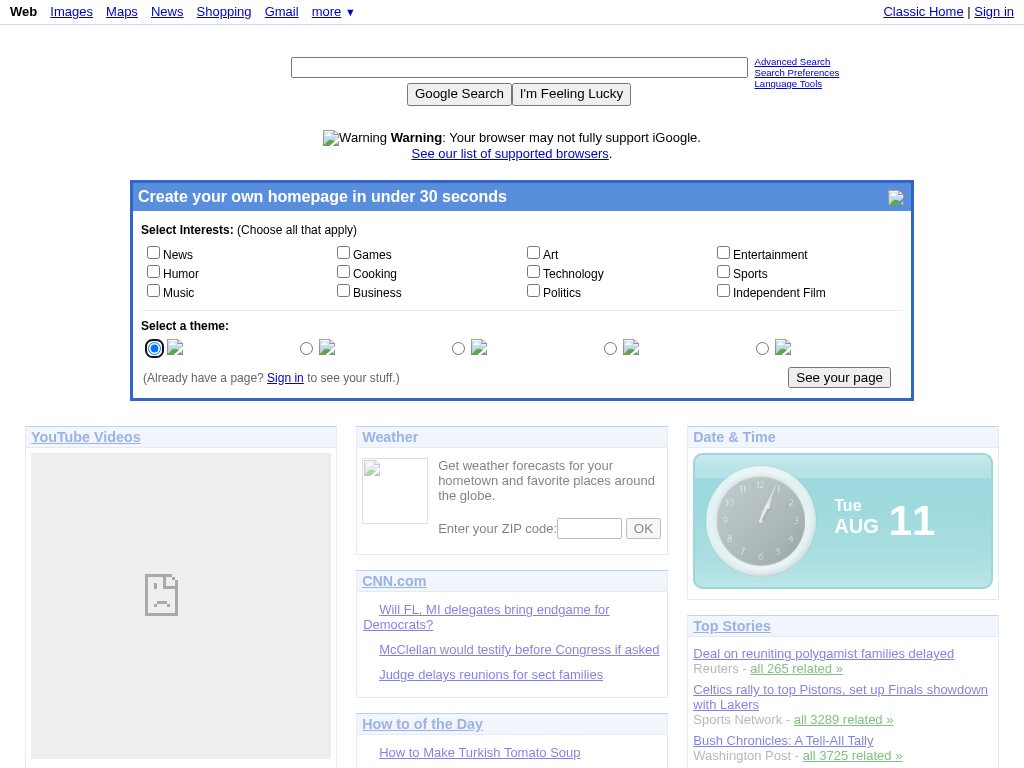Check the Business interest box
The image size is (1024, 768).
tap(344, 291)
